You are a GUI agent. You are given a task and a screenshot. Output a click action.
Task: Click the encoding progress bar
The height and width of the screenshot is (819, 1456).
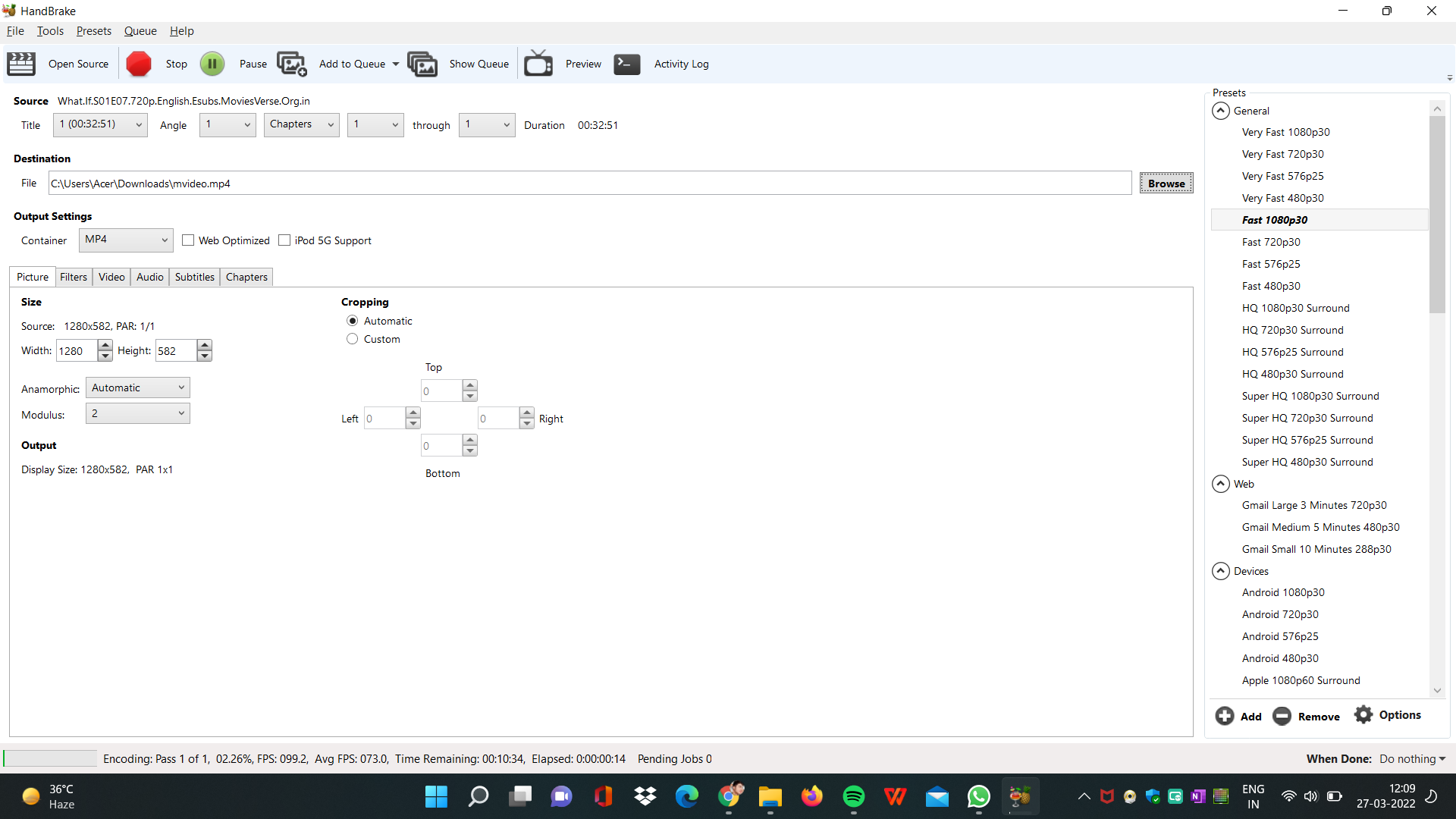[50, 758]
